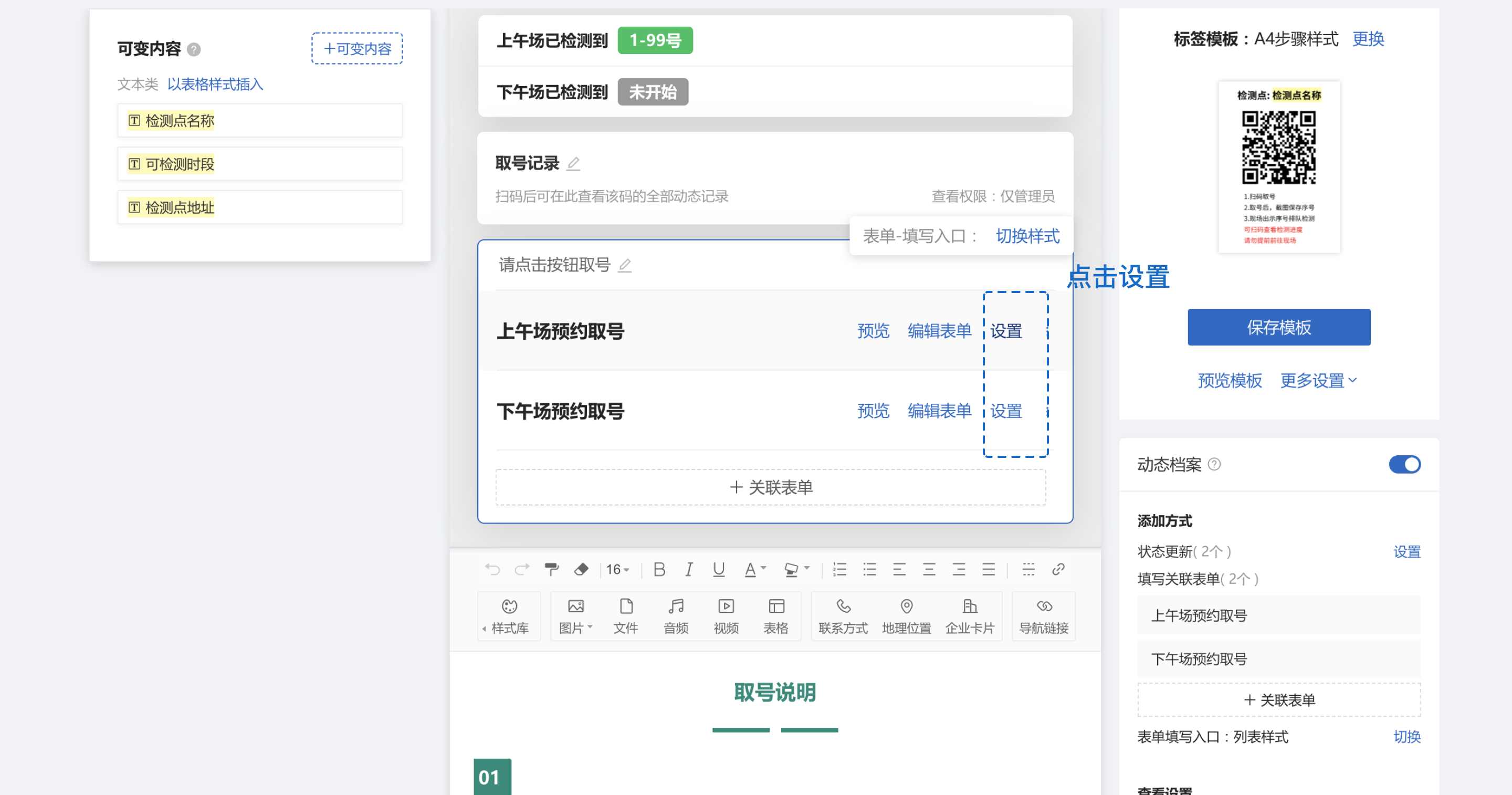Click 编辑表单 for 下午场预约取号
The height and width of the screenshot is (795, 1512).
[x=940, y=411]
